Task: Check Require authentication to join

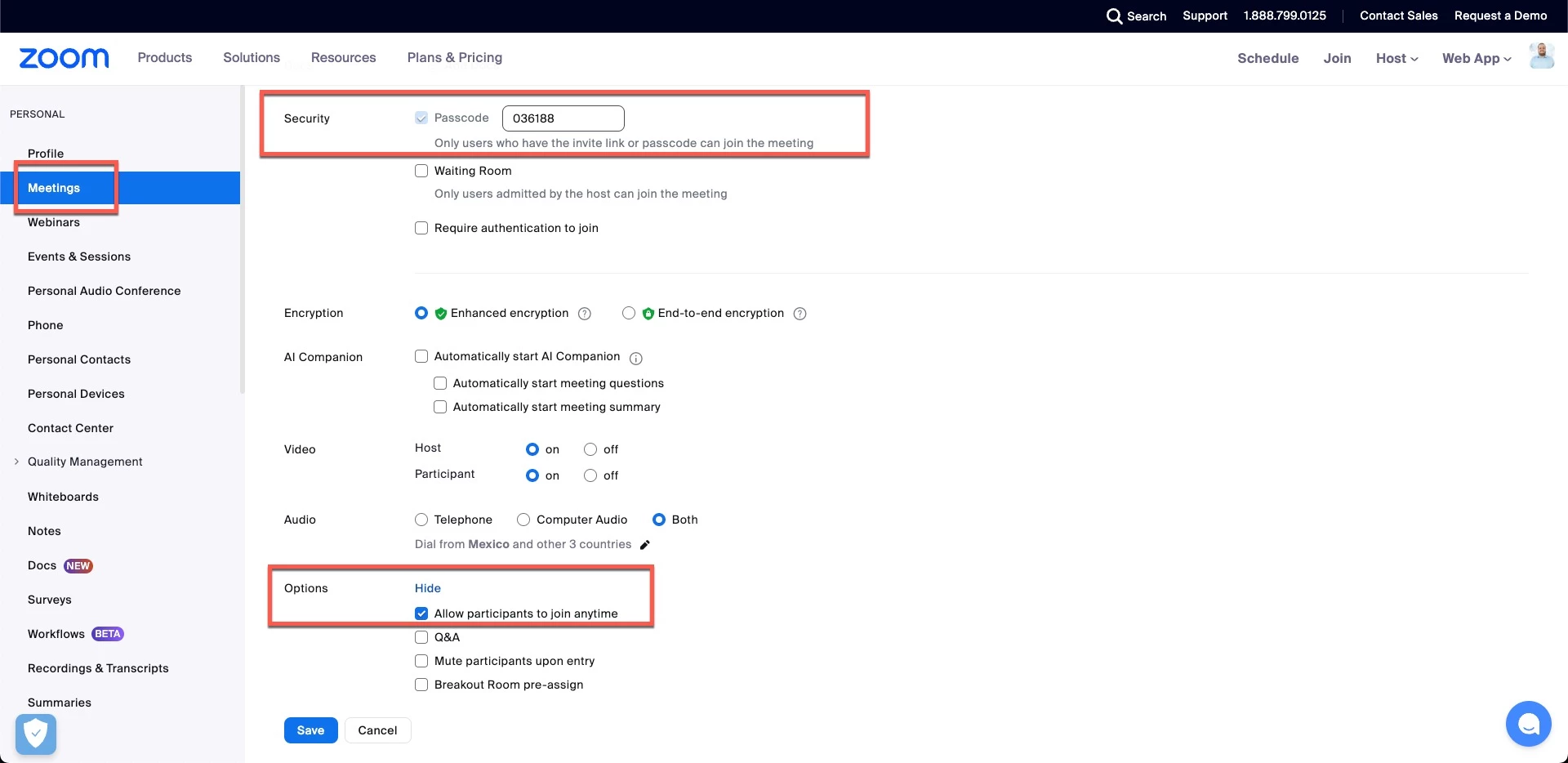Action: tap(421, 228)
